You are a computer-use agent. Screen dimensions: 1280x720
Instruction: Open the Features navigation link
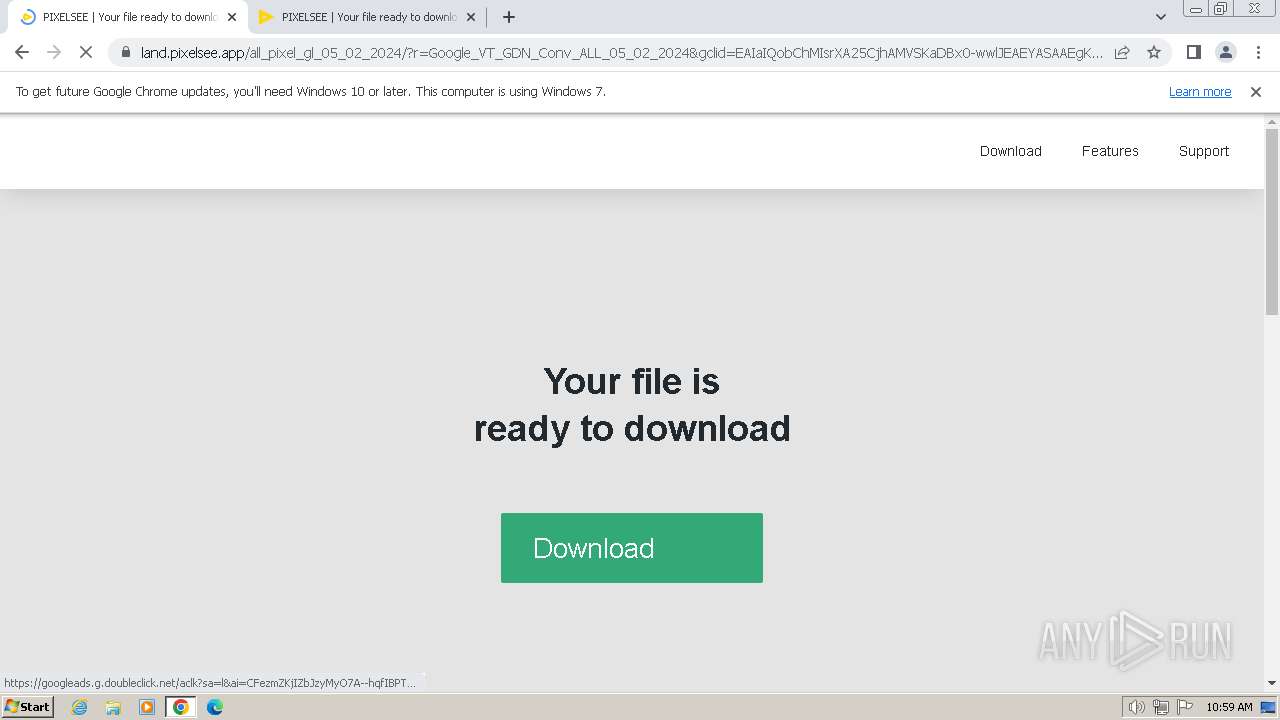click(x=1110, y=151)
